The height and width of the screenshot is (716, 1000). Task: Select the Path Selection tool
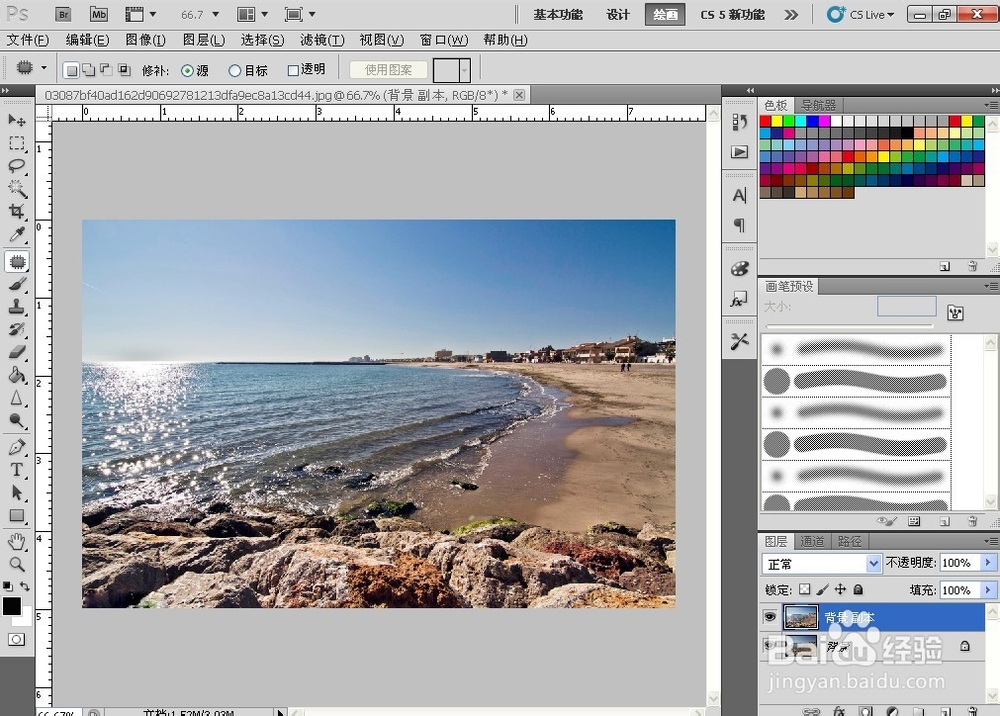pos(17,493)
